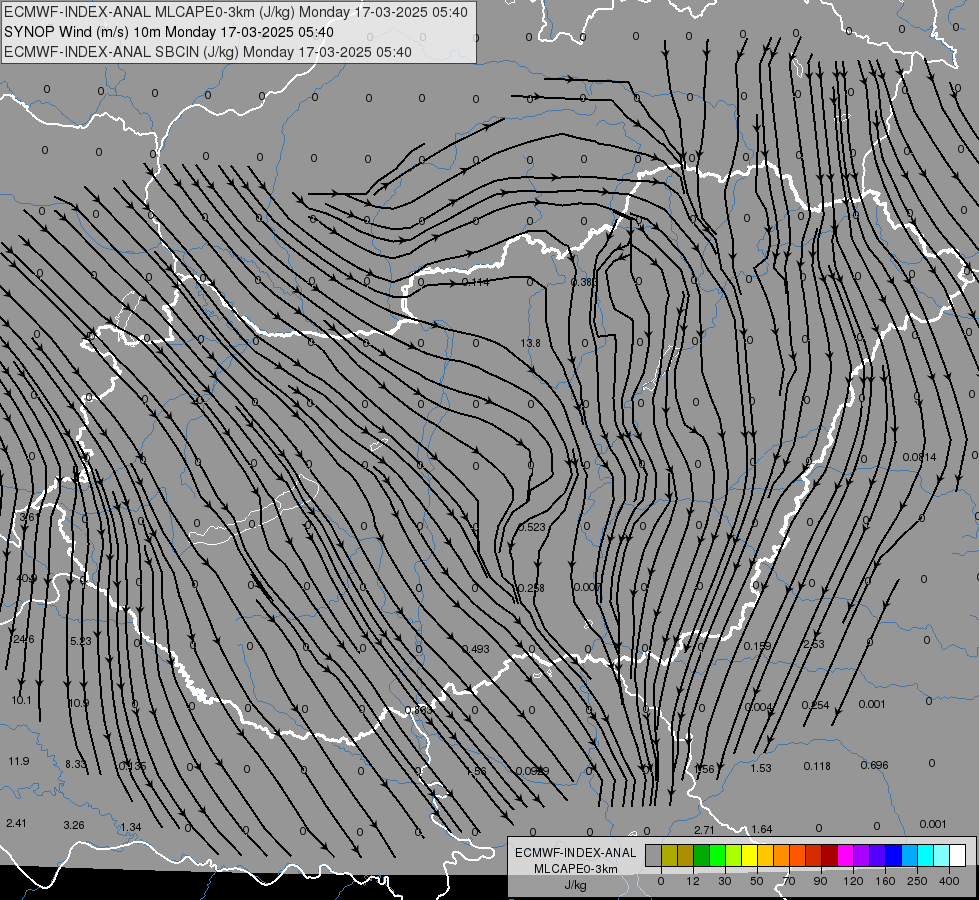Screen dimensions: 979x900
Task: Click the map value 0.493
Action: 476,649
